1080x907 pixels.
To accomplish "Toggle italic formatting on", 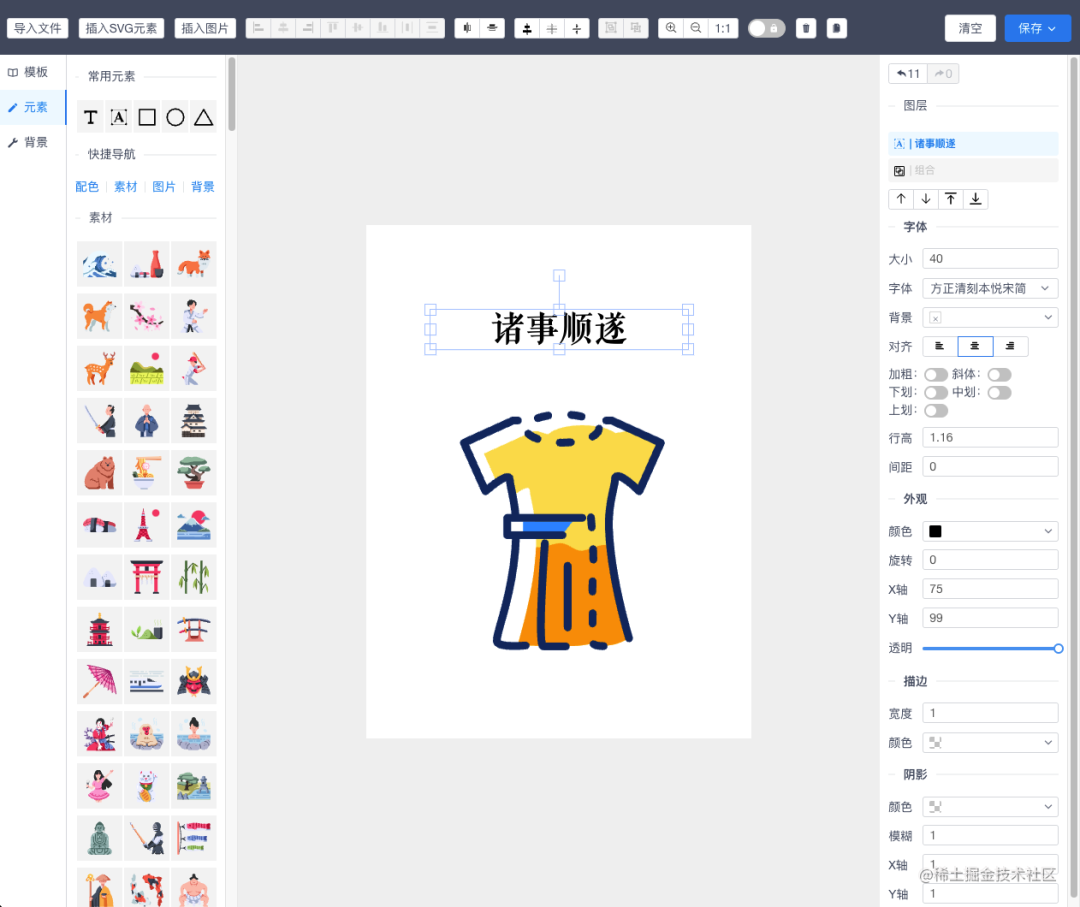I will click(x=1000, y=374).
